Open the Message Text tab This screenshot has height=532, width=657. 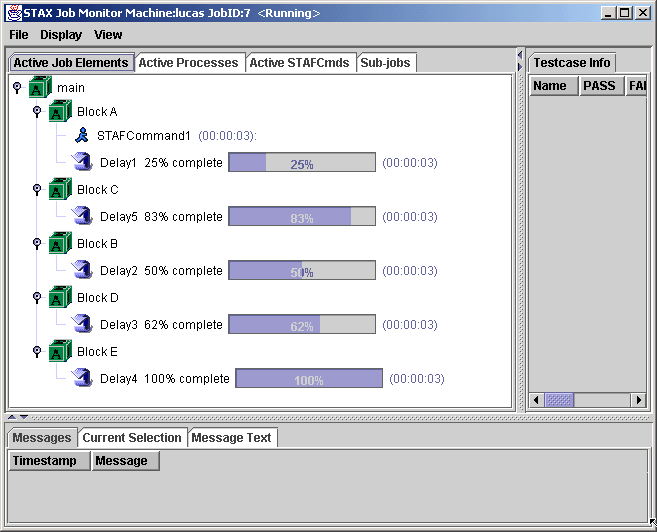pyautogui.click(x=231, y=437)
